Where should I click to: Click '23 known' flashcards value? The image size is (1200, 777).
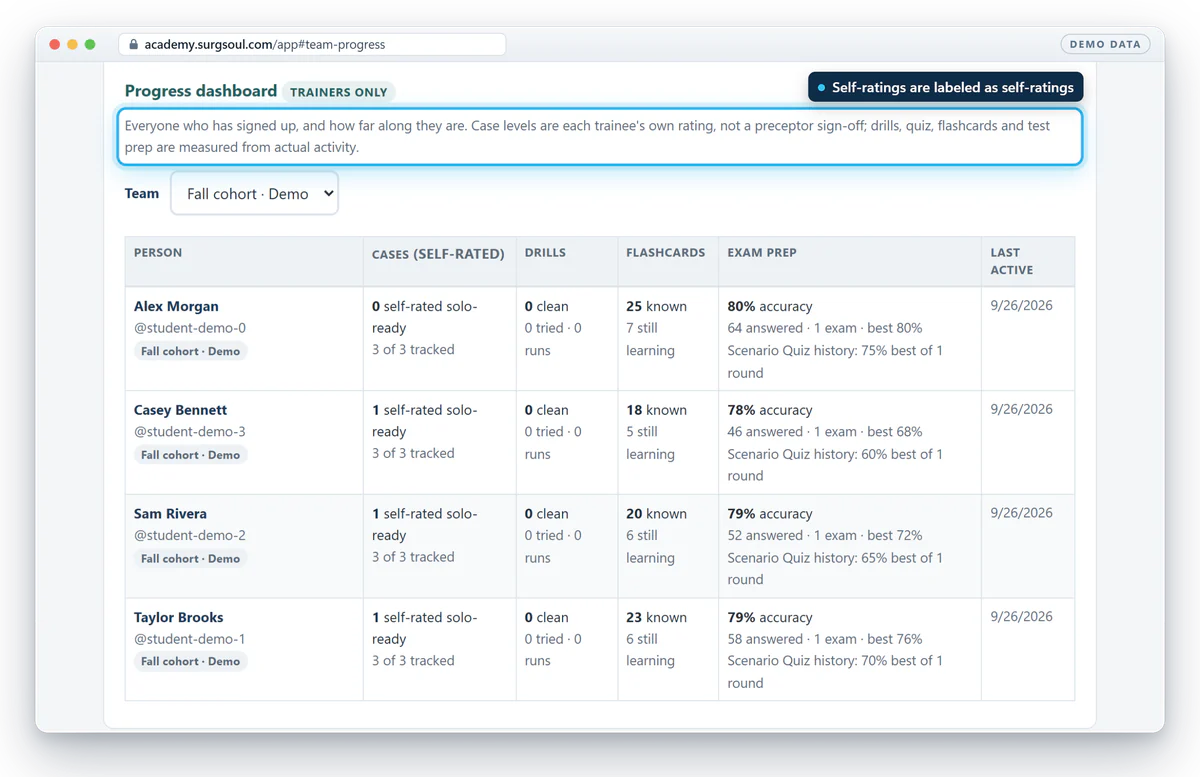(656, 617)
